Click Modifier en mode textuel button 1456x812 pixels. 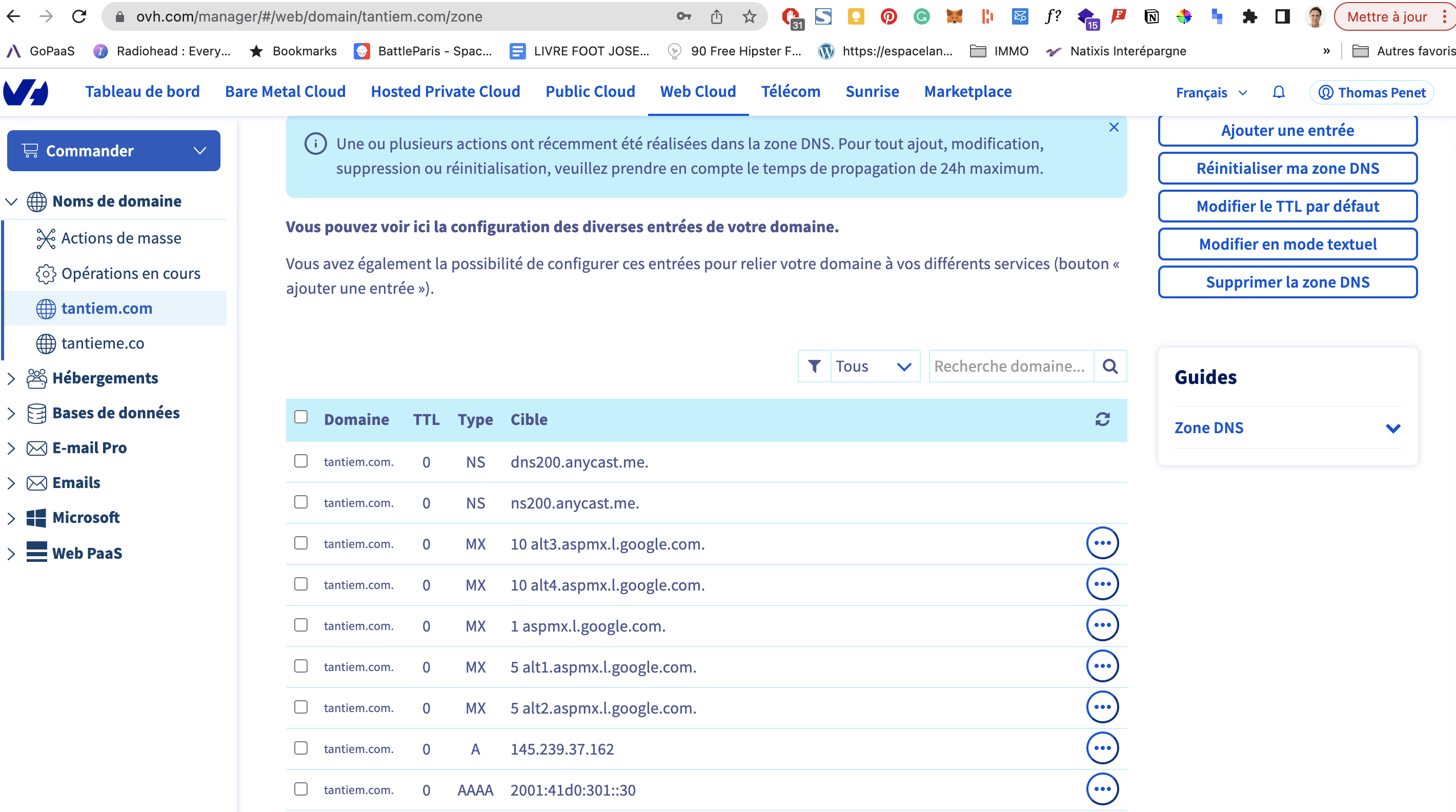(1287, 244)
